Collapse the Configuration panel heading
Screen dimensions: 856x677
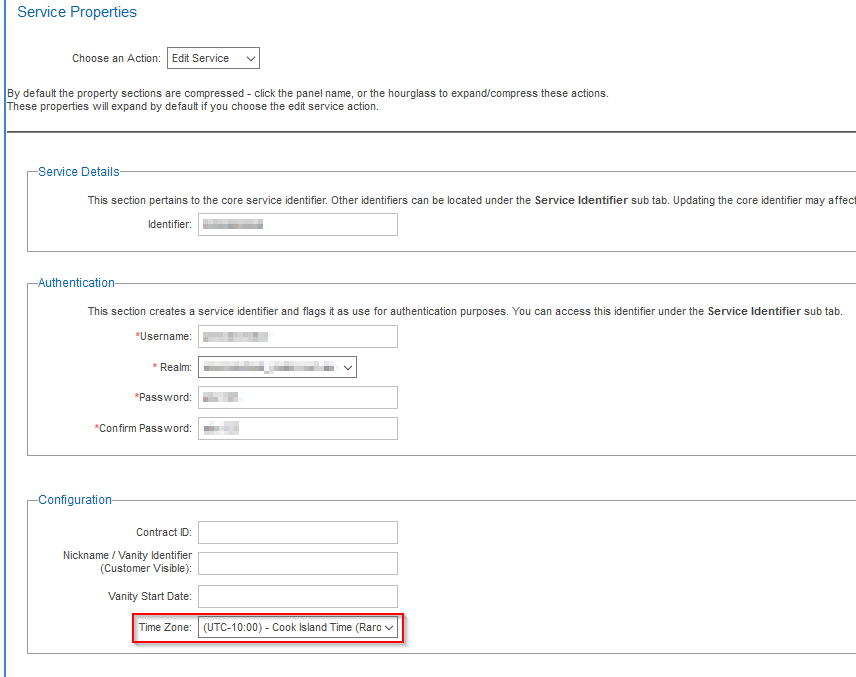(75, 500)
